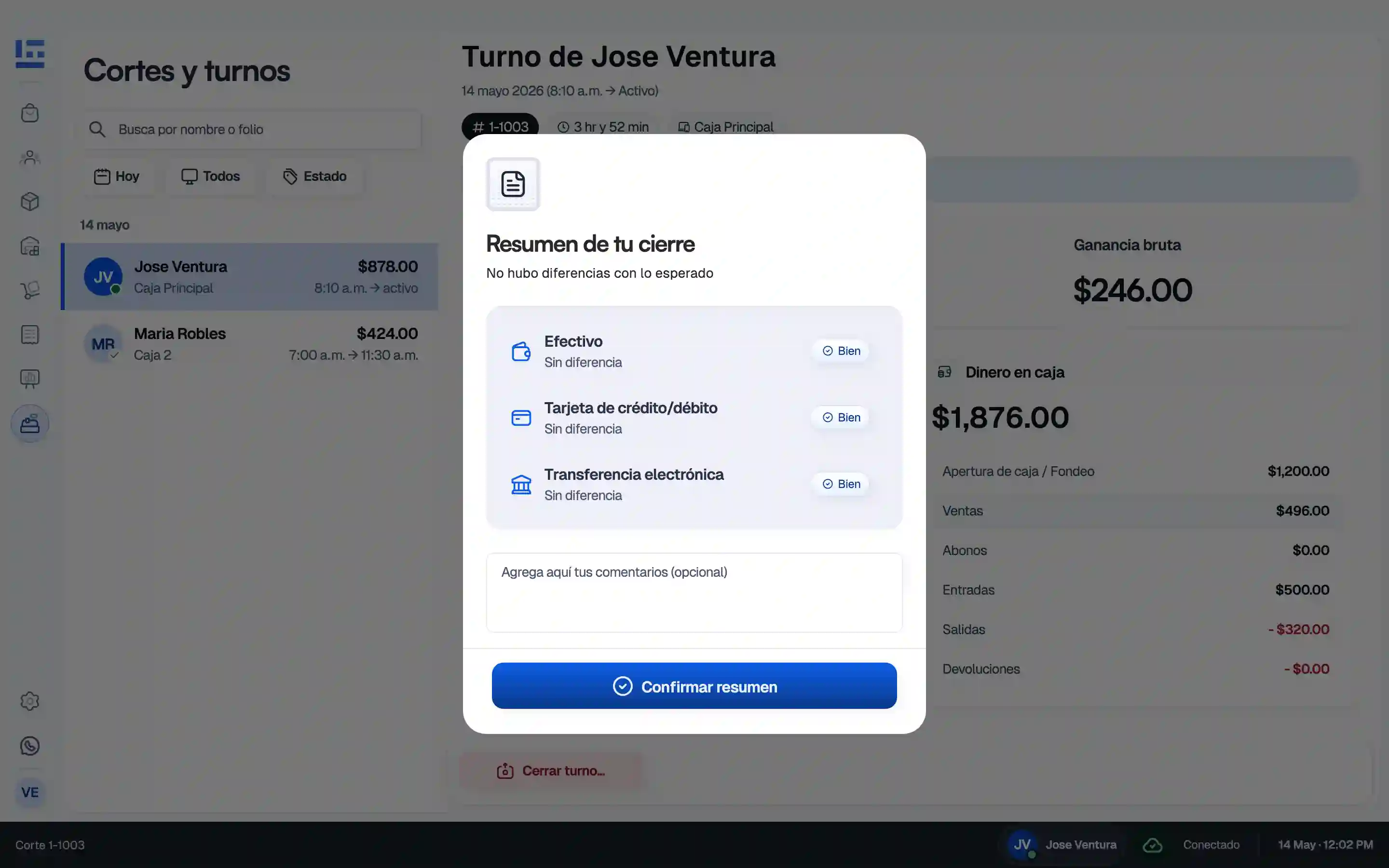Open the receipt list icon in sidebar

click(x=30, y=335)
